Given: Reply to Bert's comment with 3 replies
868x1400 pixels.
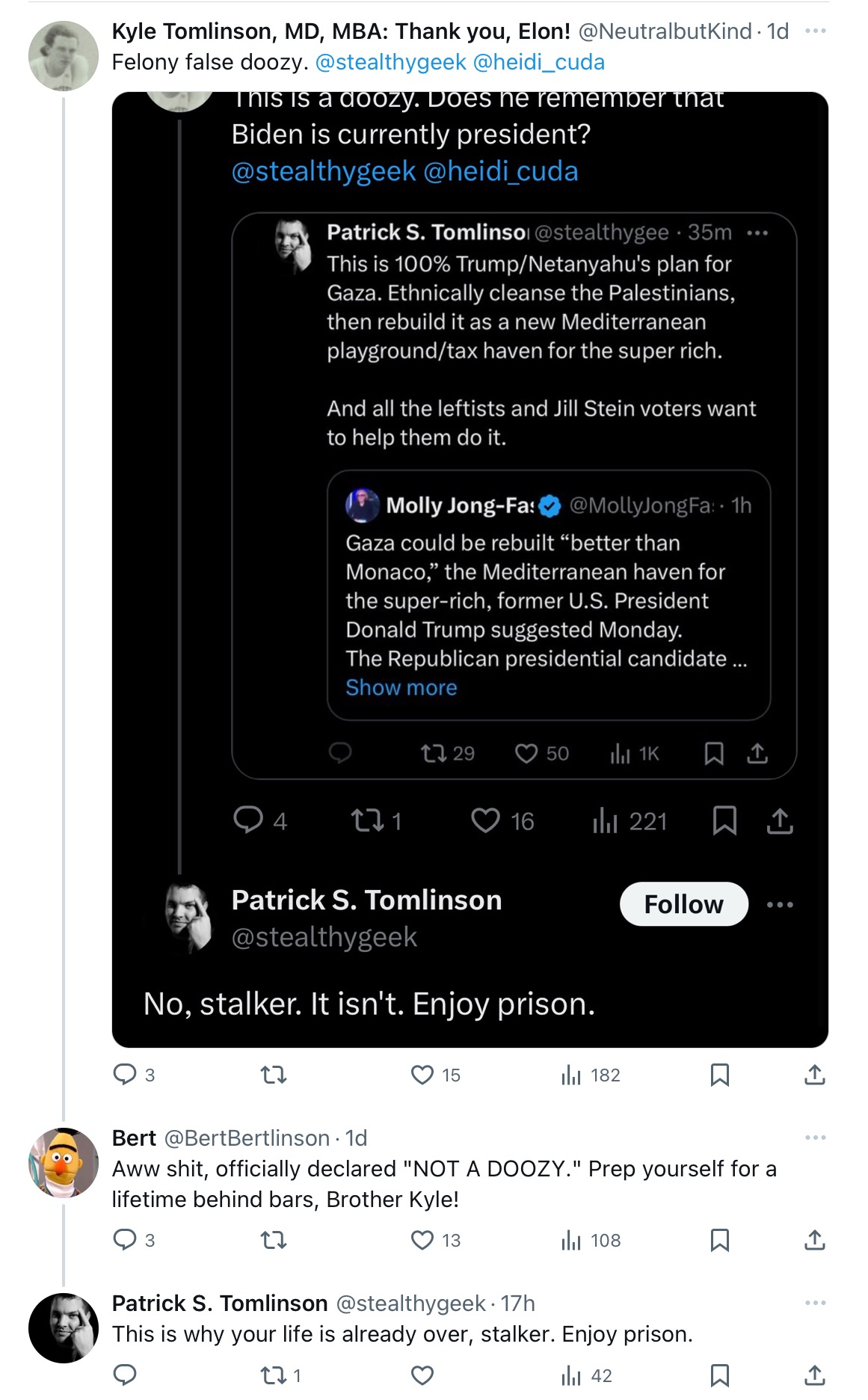Looking at the screenshot, I should coord(134,1240).
